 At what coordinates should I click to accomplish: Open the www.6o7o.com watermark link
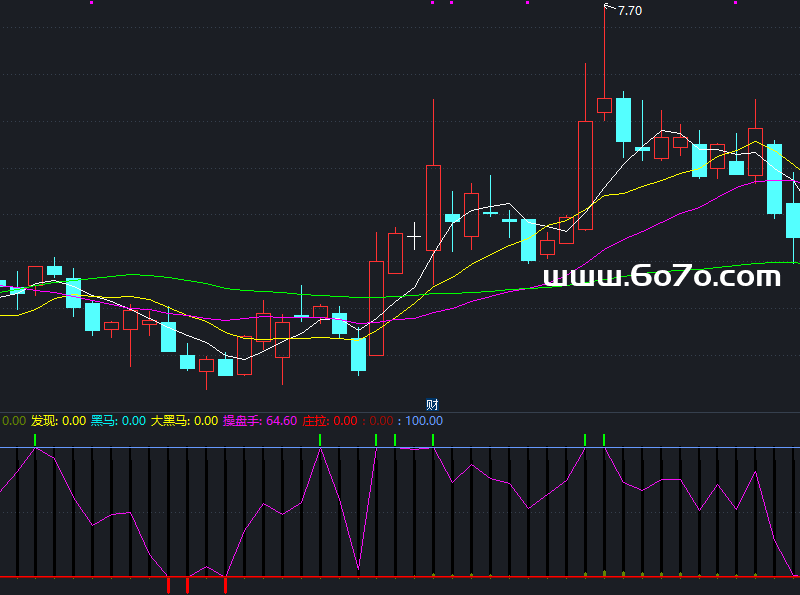(x=661, y=276)
